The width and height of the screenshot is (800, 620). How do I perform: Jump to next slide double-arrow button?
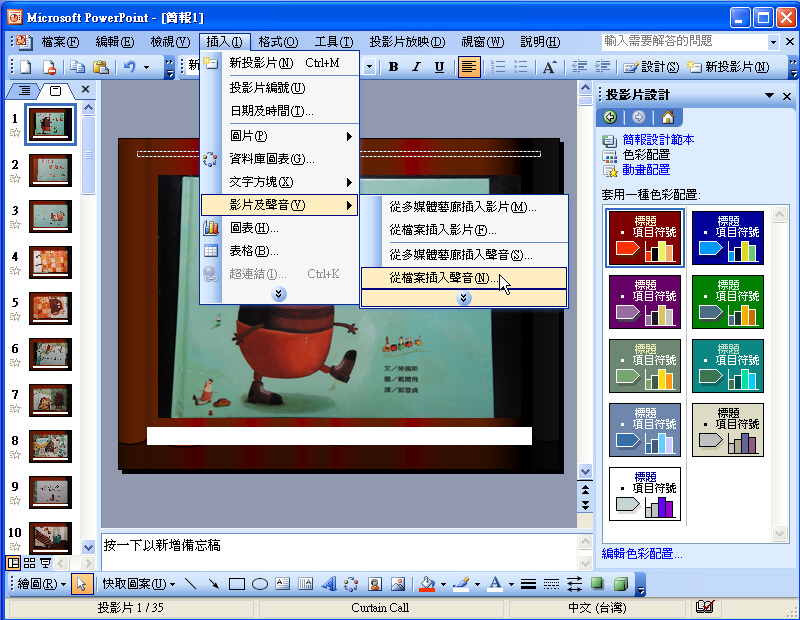pyautogui.click(x=586, y=505)
